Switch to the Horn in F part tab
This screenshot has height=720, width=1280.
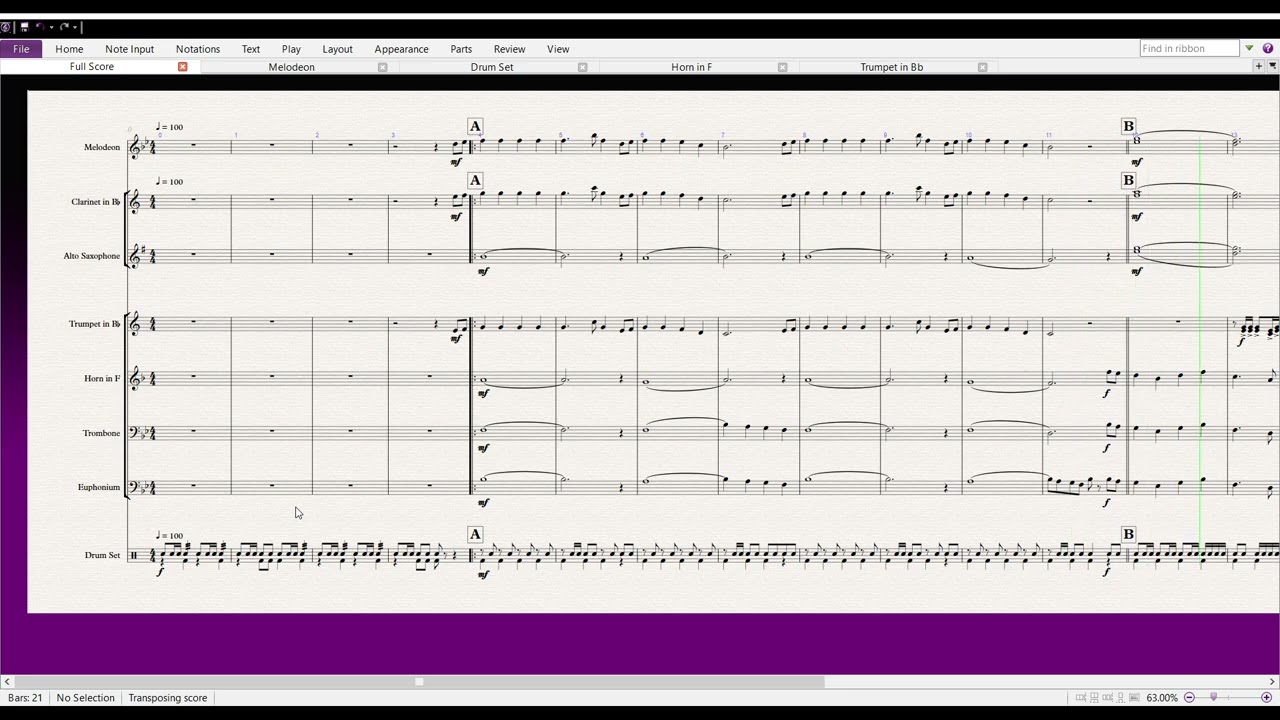coord(692,67)
